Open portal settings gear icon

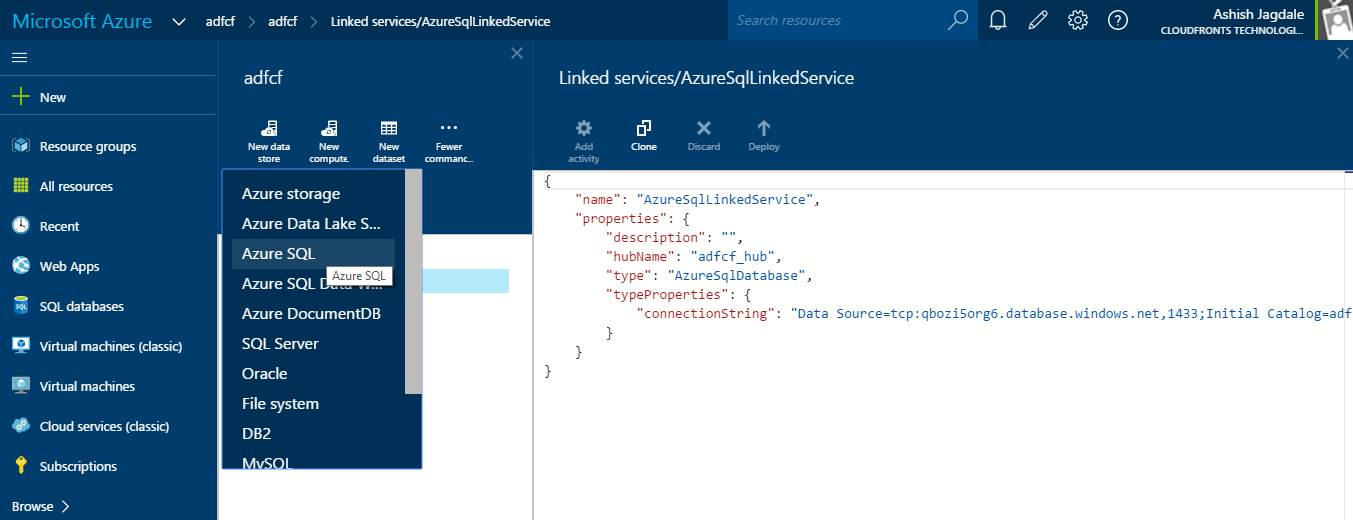tap(1077, 20)
